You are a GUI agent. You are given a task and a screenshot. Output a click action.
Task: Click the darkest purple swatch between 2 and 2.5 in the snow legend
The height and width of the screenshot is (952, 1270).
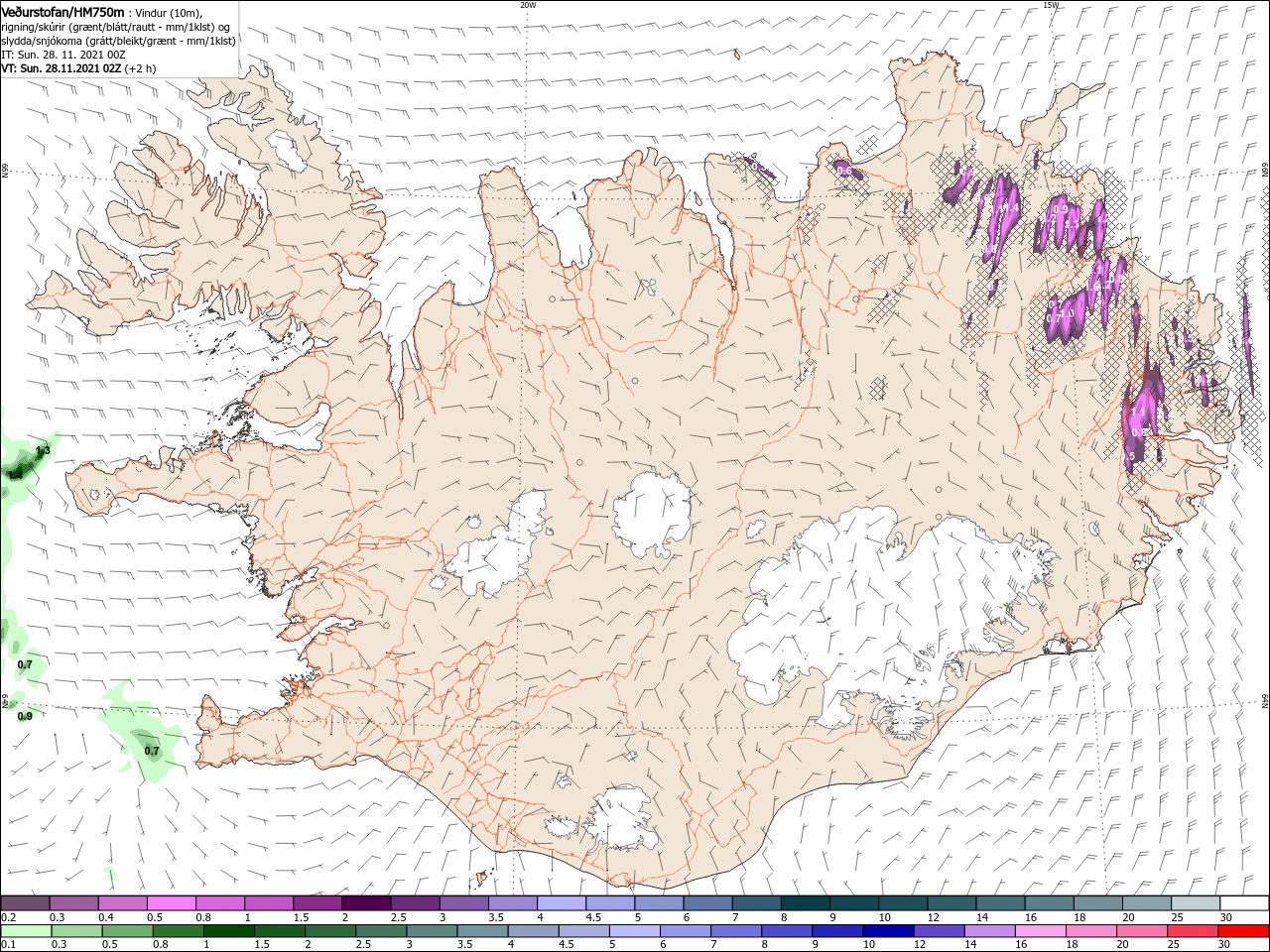point(365,902)
